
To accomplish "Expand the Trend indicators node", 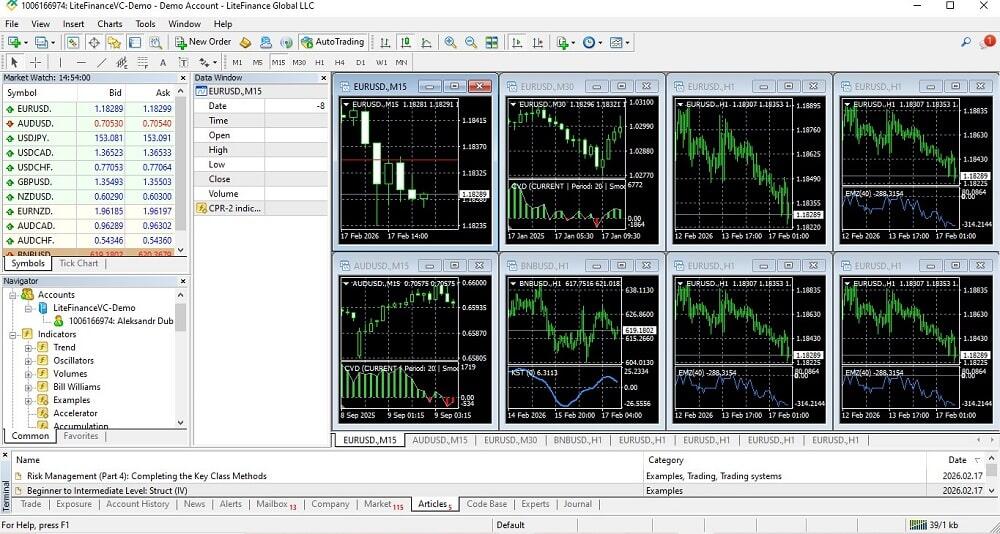I will [28, 348].
